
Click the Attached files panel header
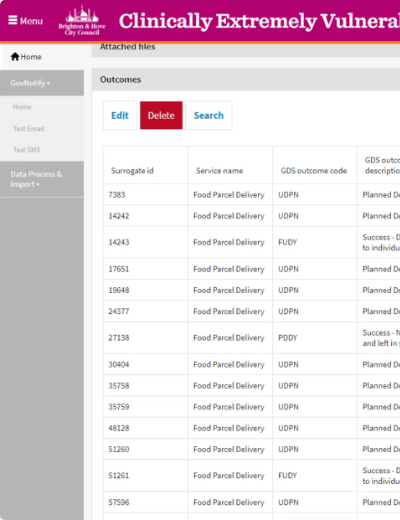pyautogui.click(x=246, y=50)
